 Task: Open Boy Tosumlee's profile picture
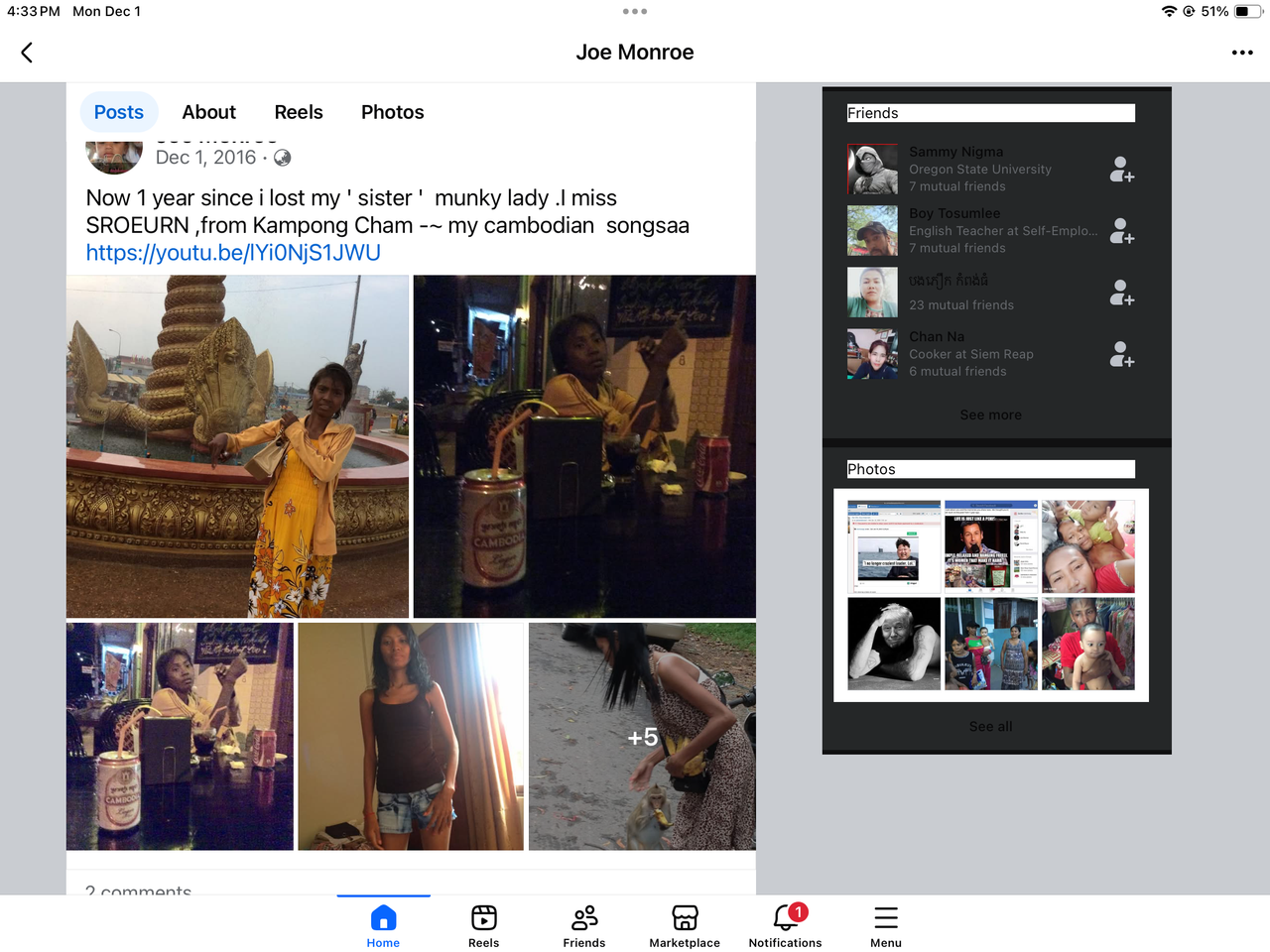[x=873, y=231]
